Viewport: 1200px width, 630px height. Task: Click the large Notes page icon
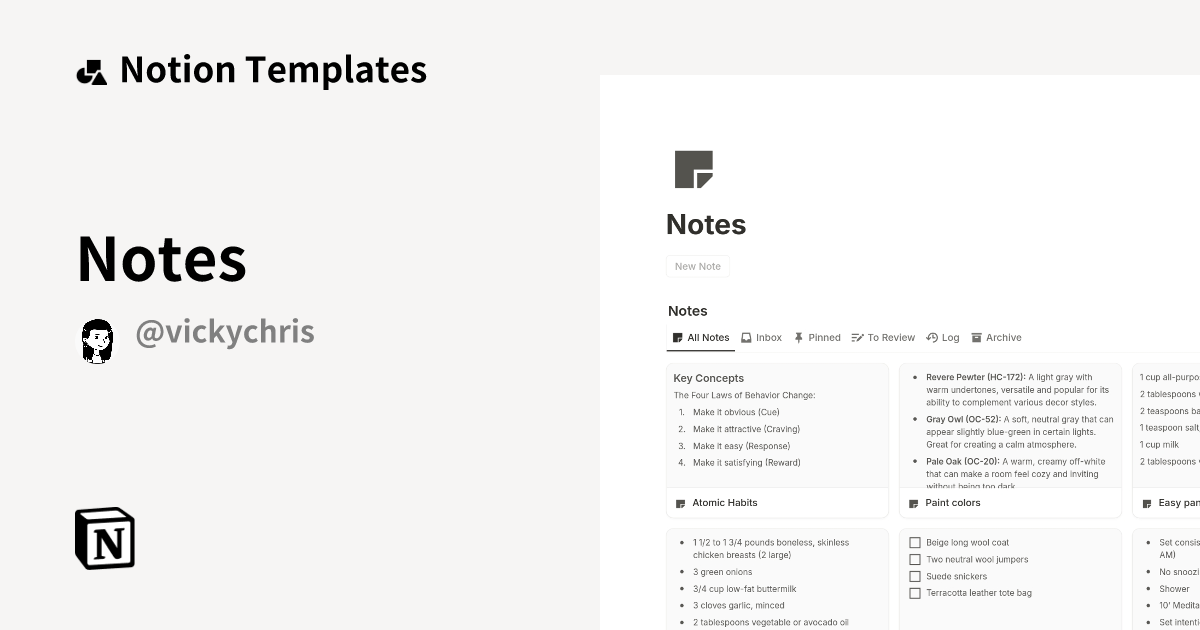click(692, 170)
